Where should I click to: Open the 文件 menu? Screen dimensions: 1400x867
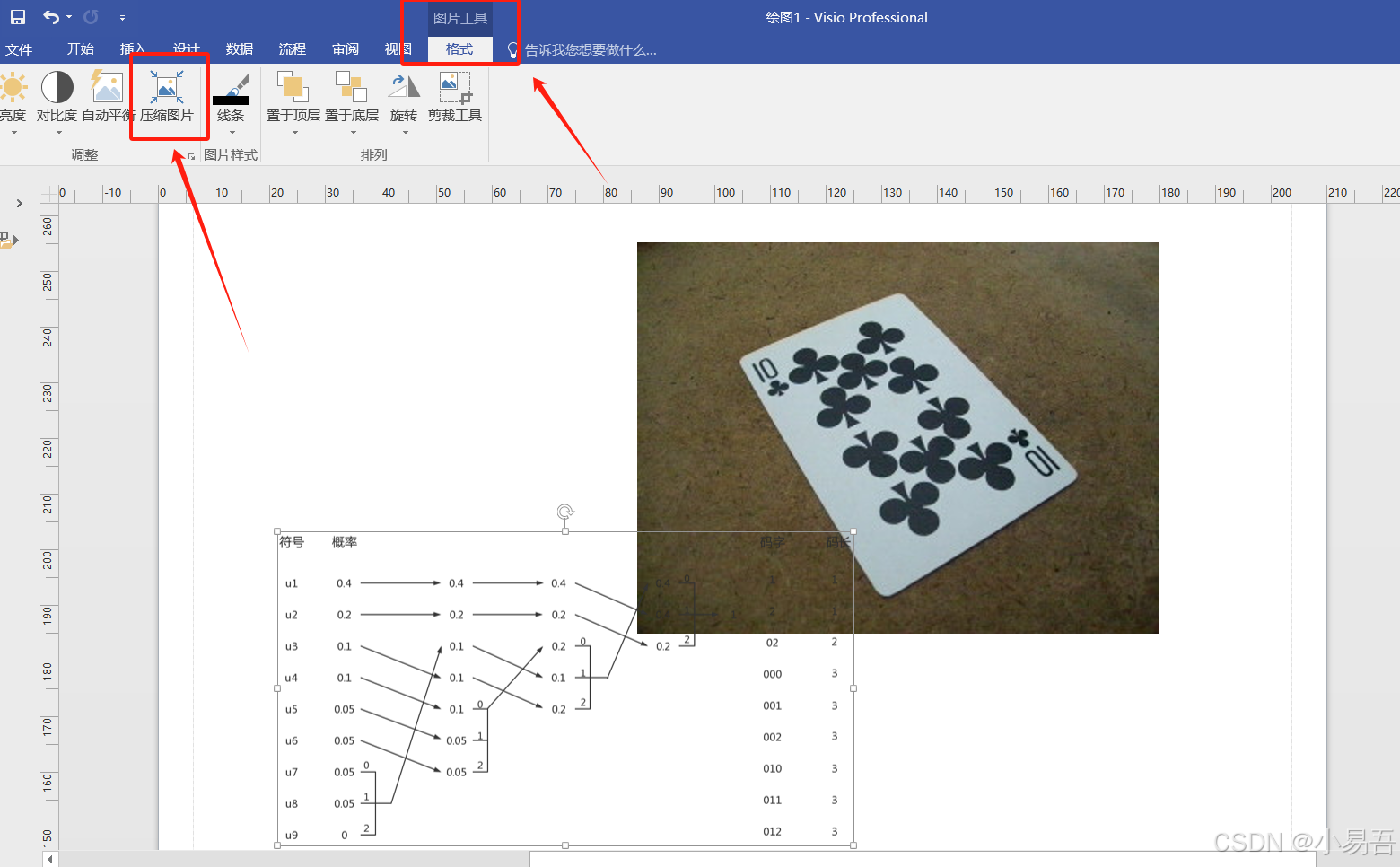[19, 49]
